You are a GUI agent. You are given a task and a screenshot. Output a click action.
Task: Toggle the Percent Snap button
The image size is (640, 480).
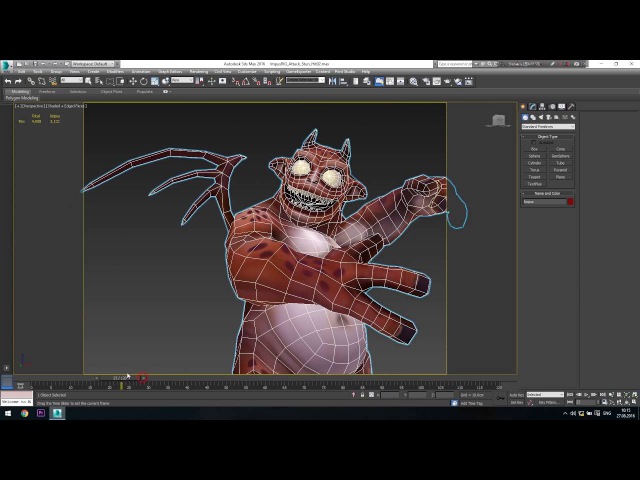[x=256, y=82]
